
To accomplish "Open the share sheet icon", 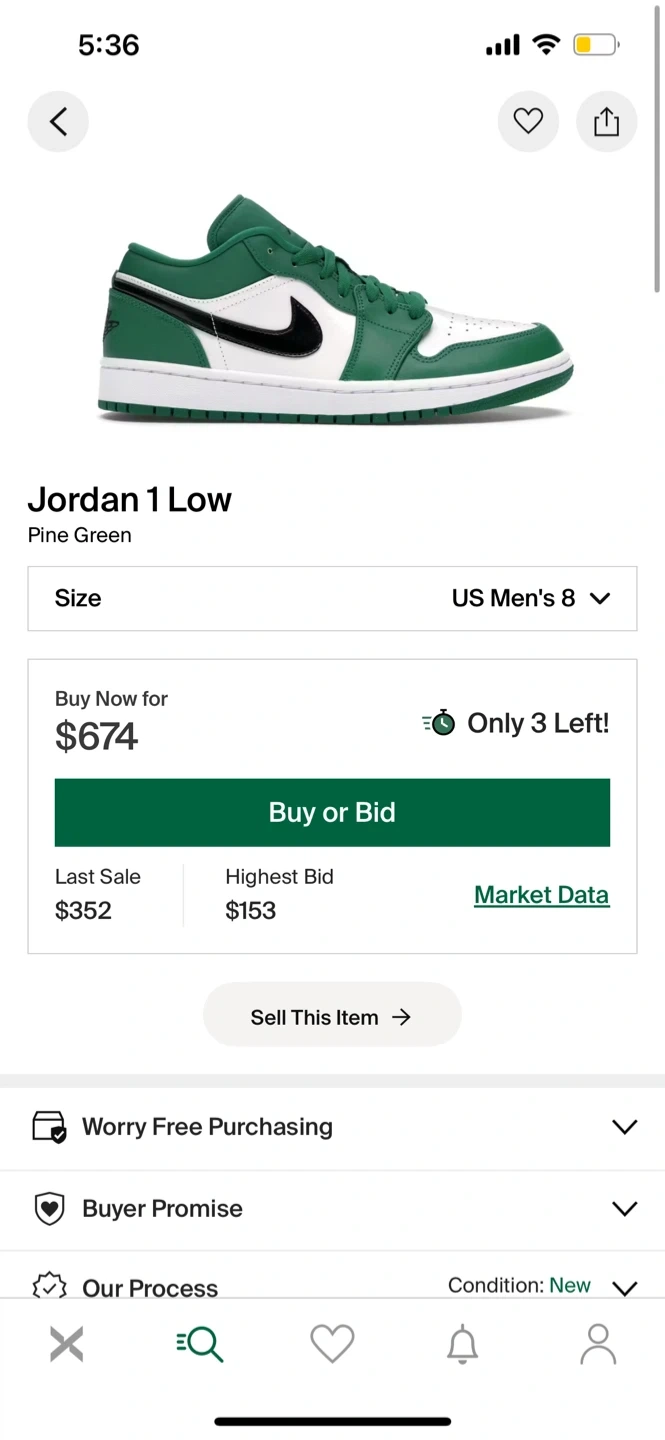I will point(606,122).
